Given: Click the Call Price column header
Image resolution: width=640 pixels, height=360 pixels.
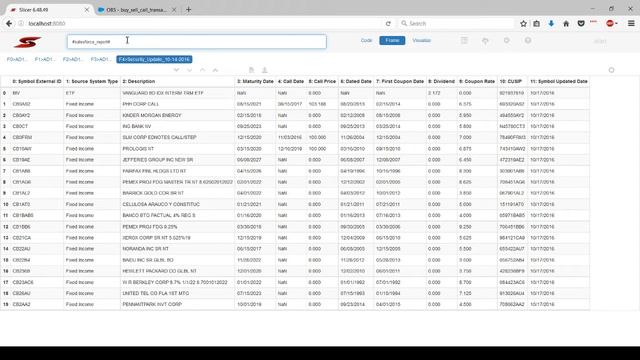Looking at the screenshot, I should (322, 82).
